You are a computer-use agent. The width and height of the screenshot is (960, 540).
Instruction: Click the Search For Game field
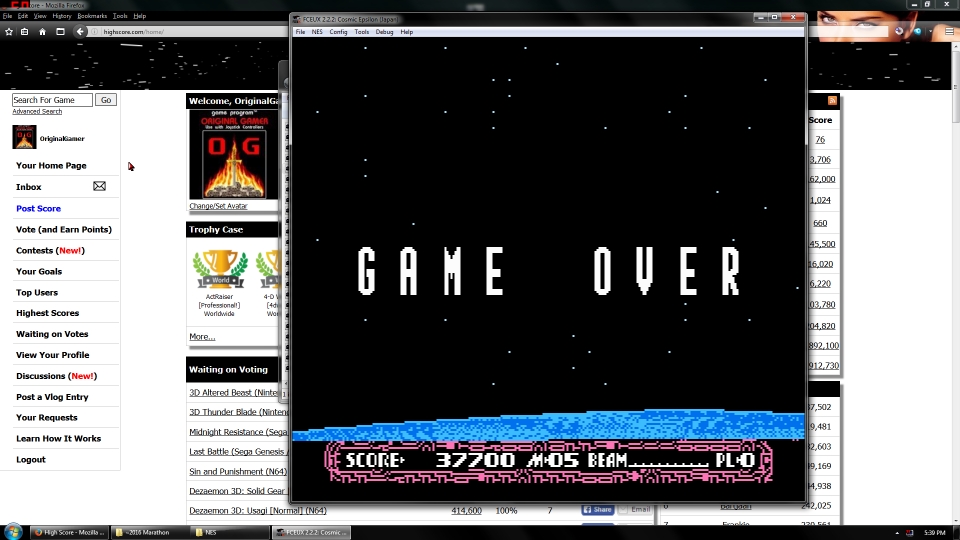click(52, 100)
